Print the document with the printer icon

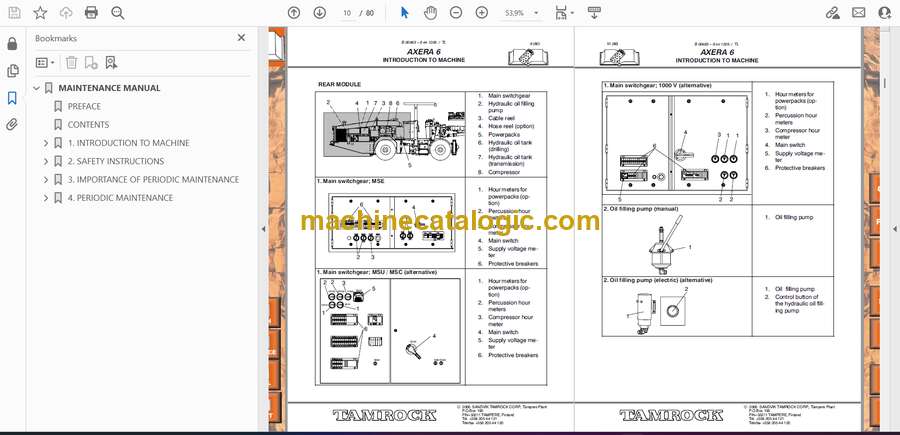click(91, 13)
